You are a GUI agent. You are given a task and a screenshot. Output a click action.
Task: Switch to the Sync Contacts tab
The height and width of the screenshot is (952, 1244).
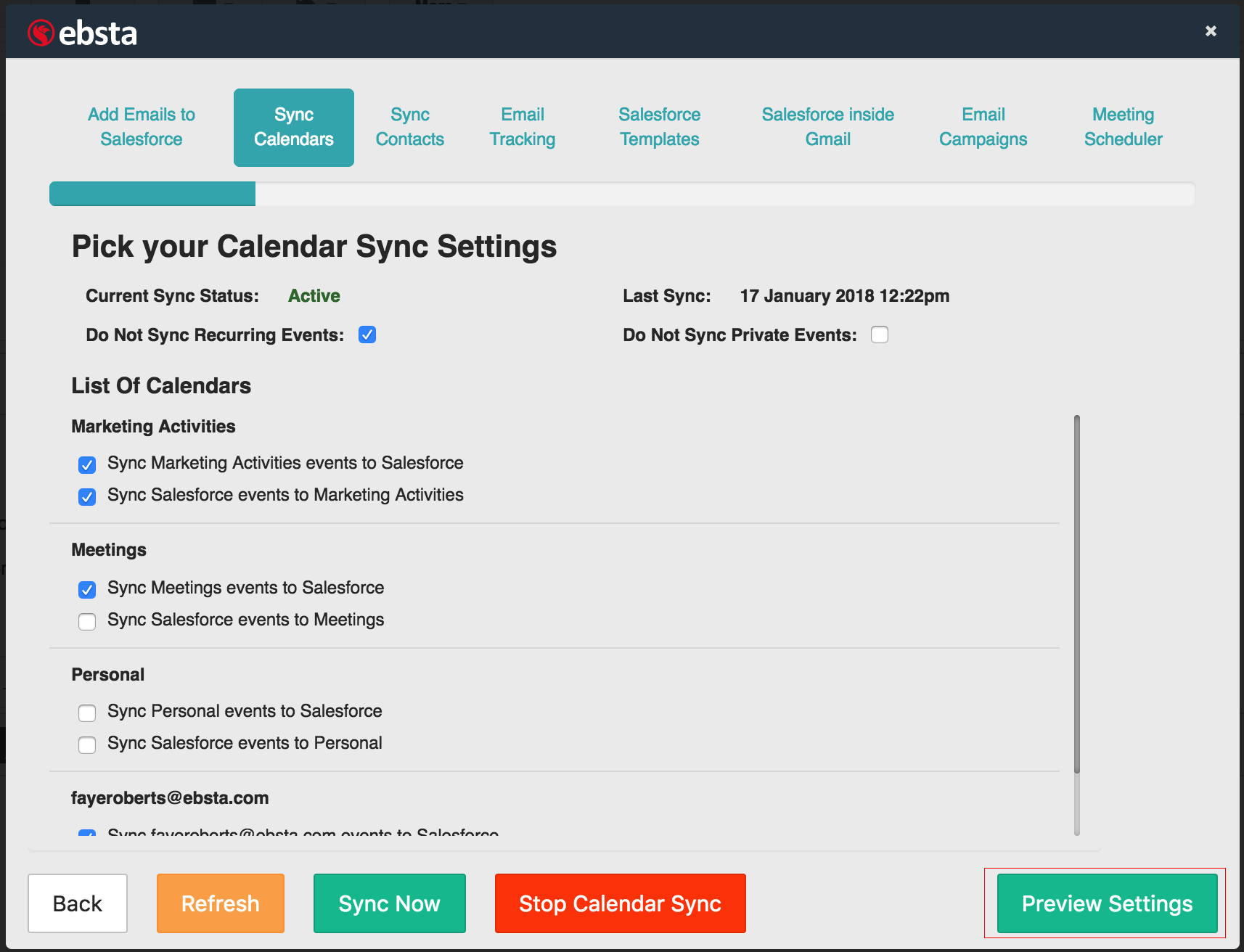click(409, 127)
